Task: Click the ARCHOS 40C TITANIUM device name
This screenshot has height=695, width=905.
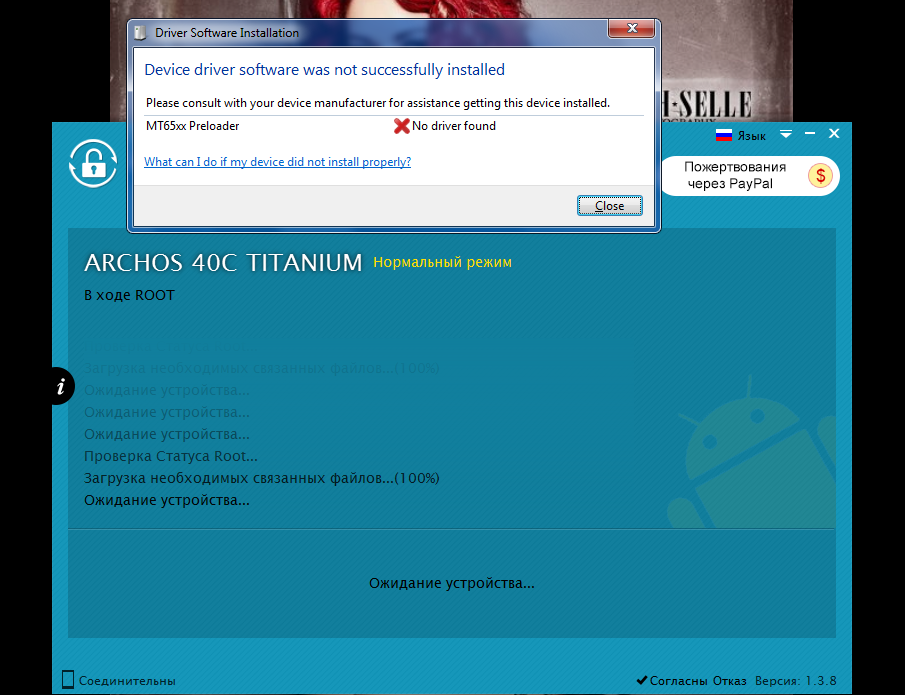Action: click(223, 263)
